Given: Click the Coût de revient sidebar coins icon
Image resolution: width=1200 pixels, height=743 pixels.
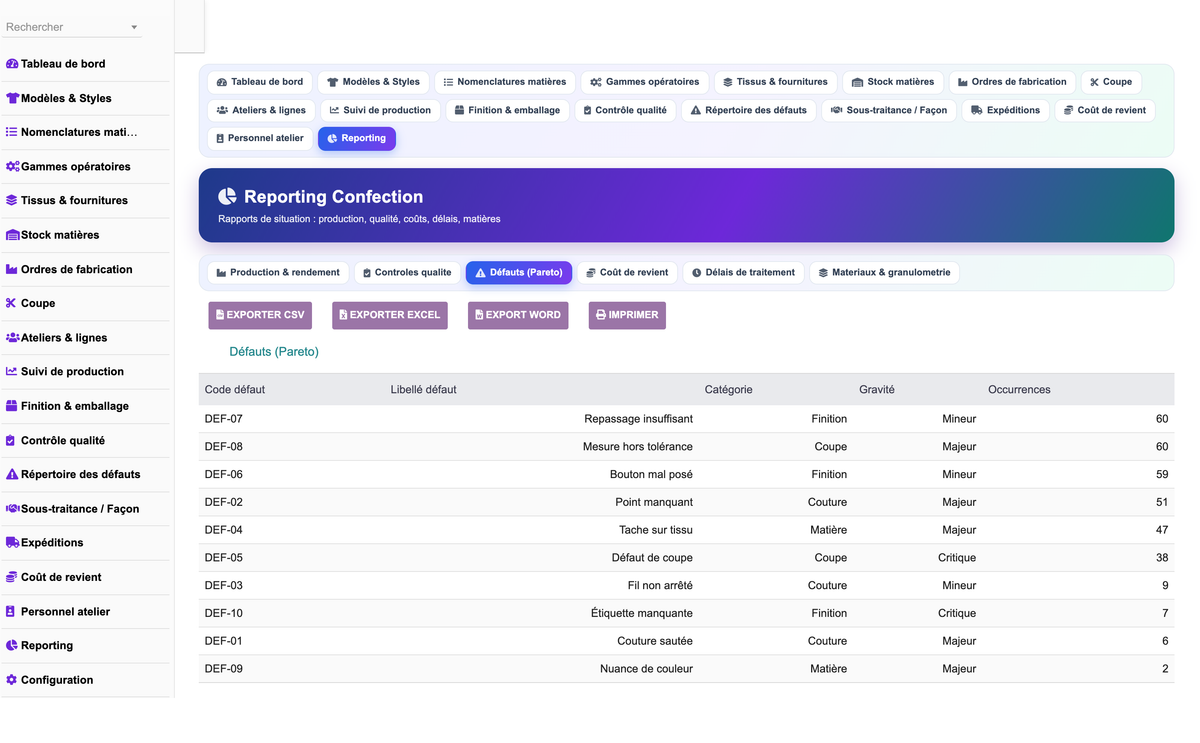Looking at the screenshot, I should [12, 577].
